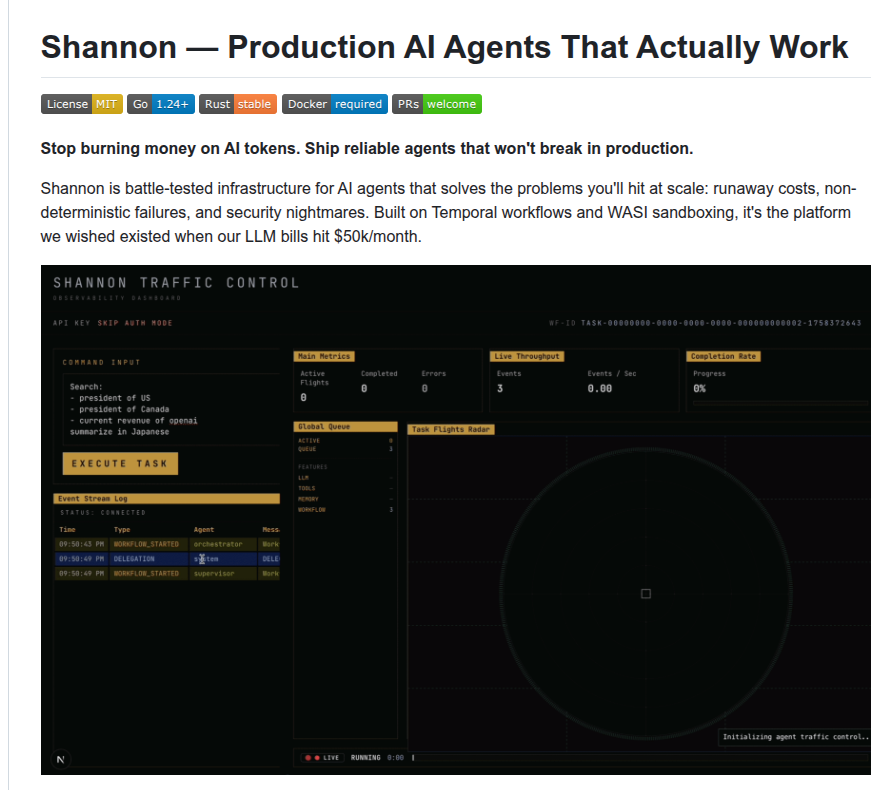The image size is (888, 790).
Task: Click the COMMAND INPUT panel label
Action: 101,362
